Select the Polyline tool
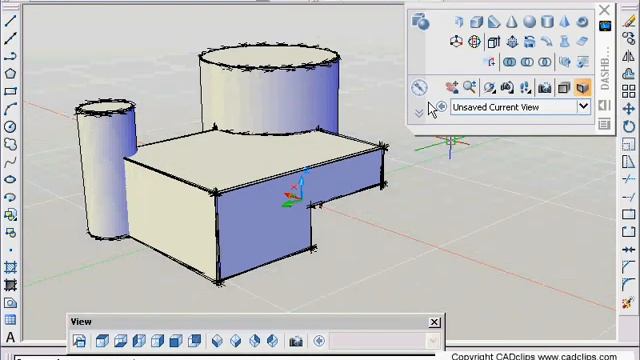Image resolution: width=640 pixels, height=360 pixels. coord(10,56)
